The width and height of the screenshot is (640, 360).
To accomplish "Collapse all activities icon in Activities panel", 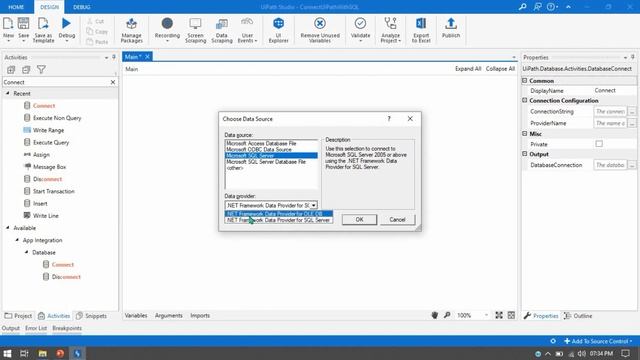I will [26, 70].
